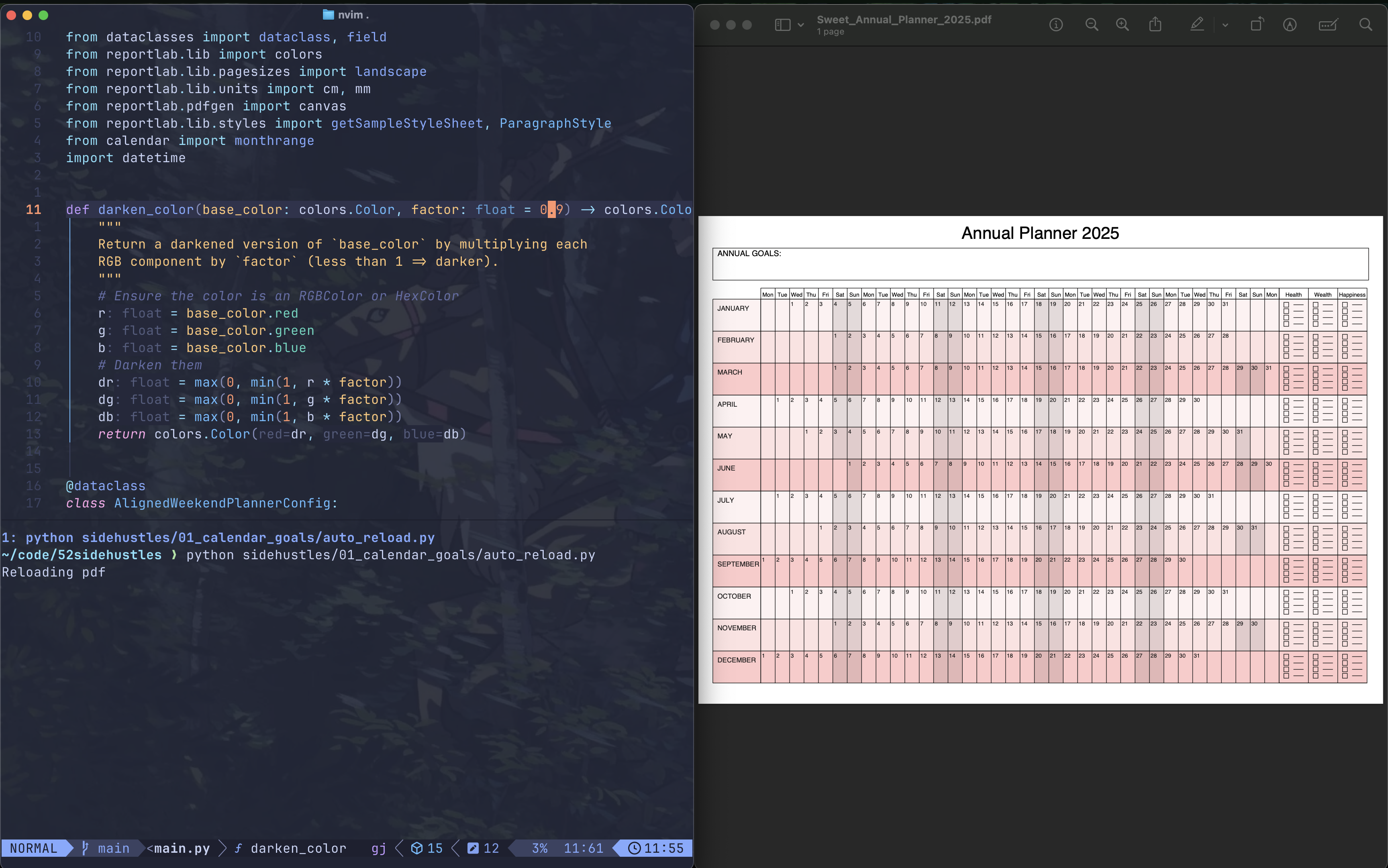Viewport: 1388px width, 868px height.
Task: Click the JANUARY row label in planner
Action: click(x=733, y=308)
